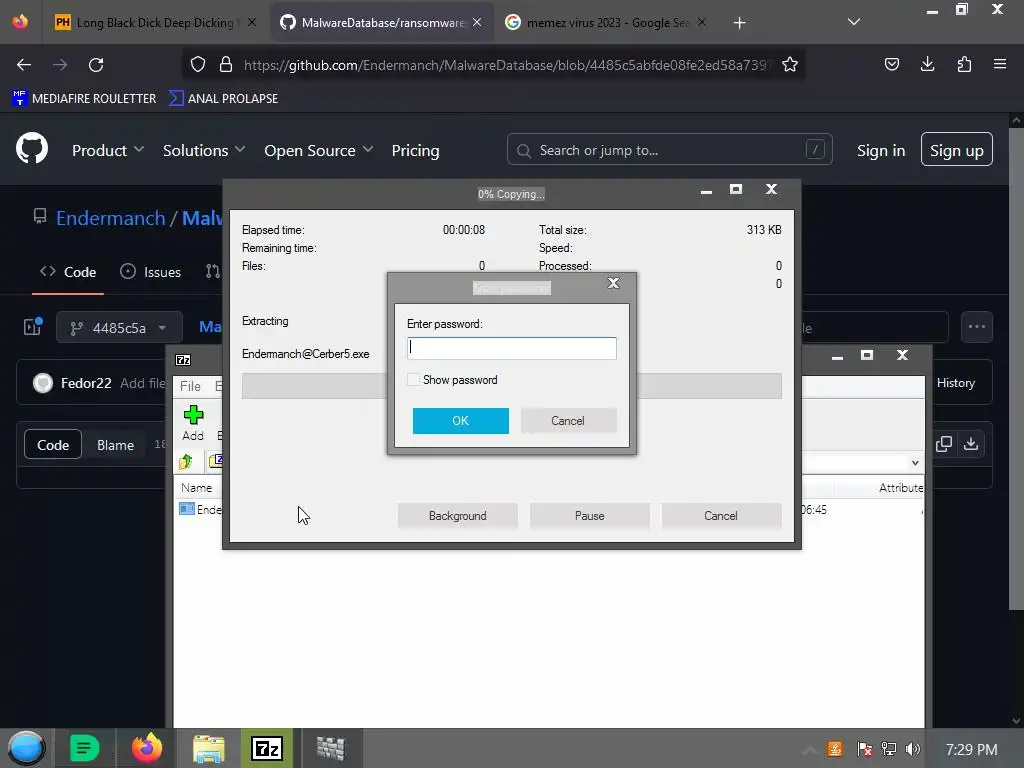
Task: Open Firefox downloads panel
Action: pos(927,64)
